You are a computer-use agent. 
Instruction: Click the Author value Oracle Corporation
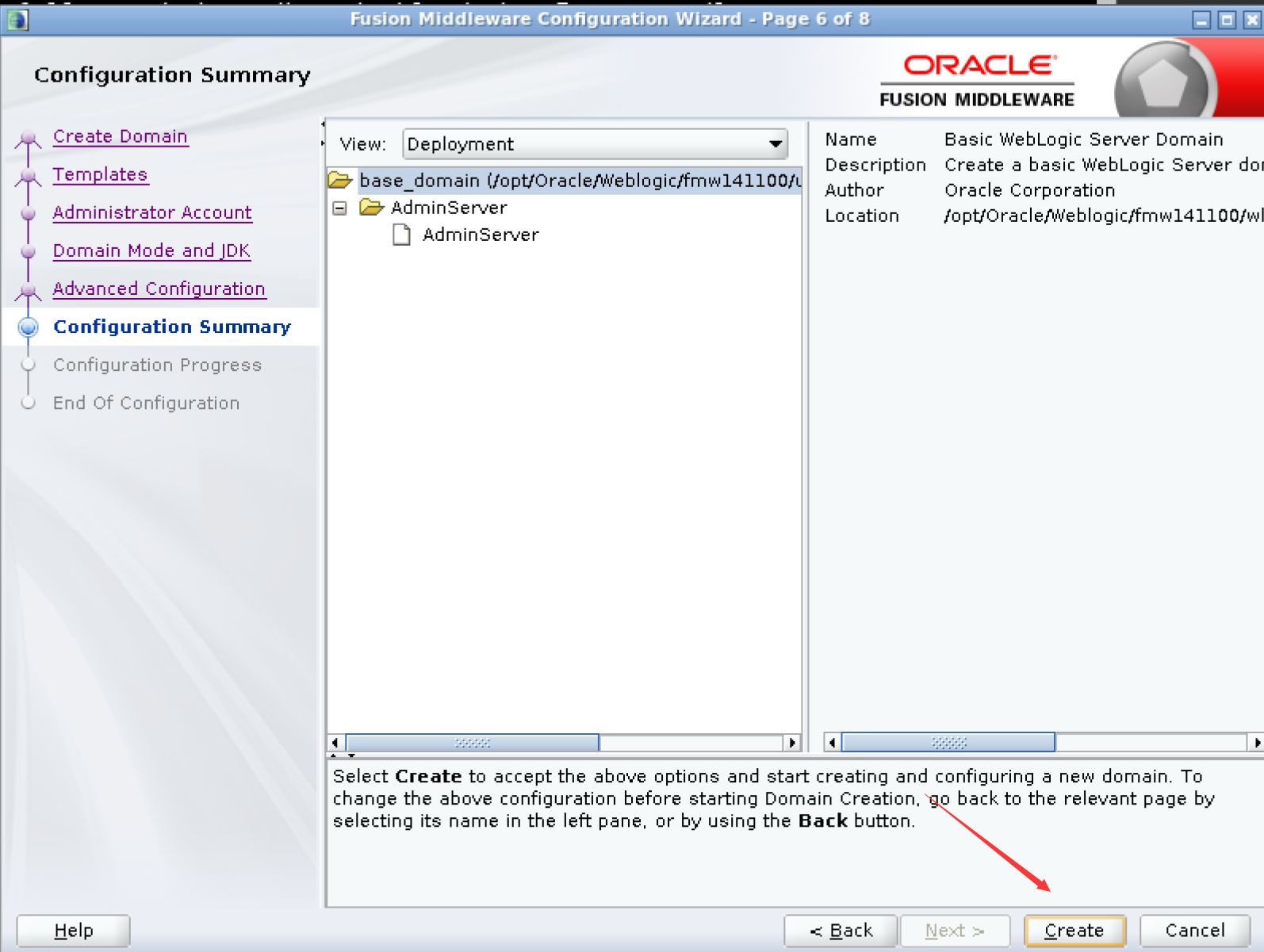point(1029,190)
